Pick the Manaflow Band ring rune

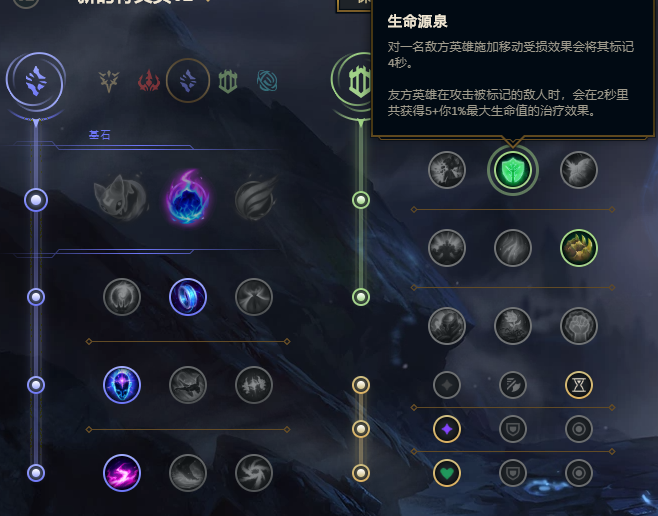(x=188, y=297)
